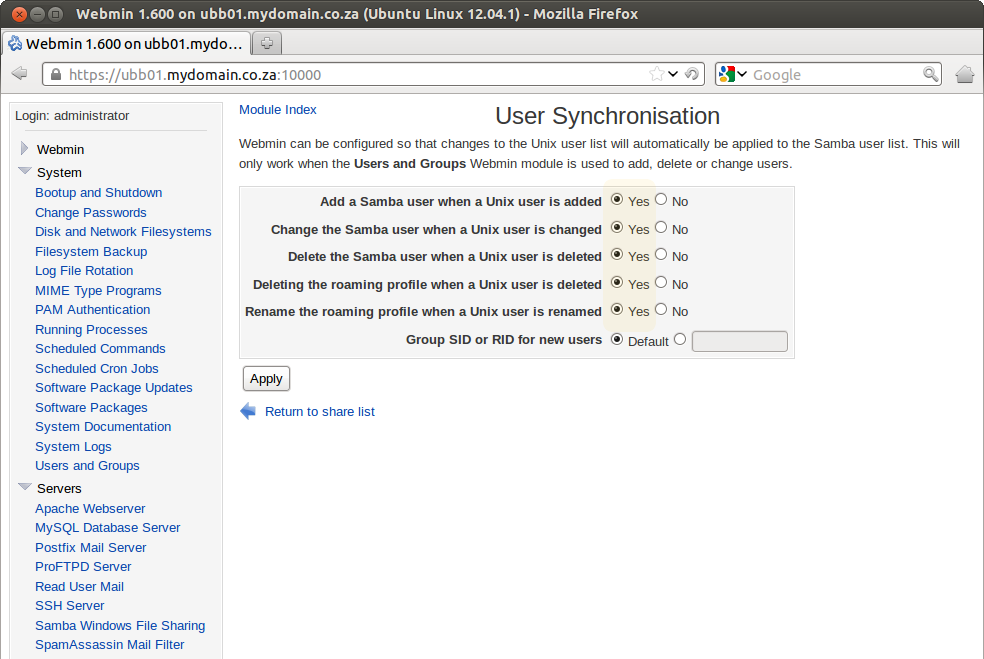Follow the Return to share list link

[319, 412]
